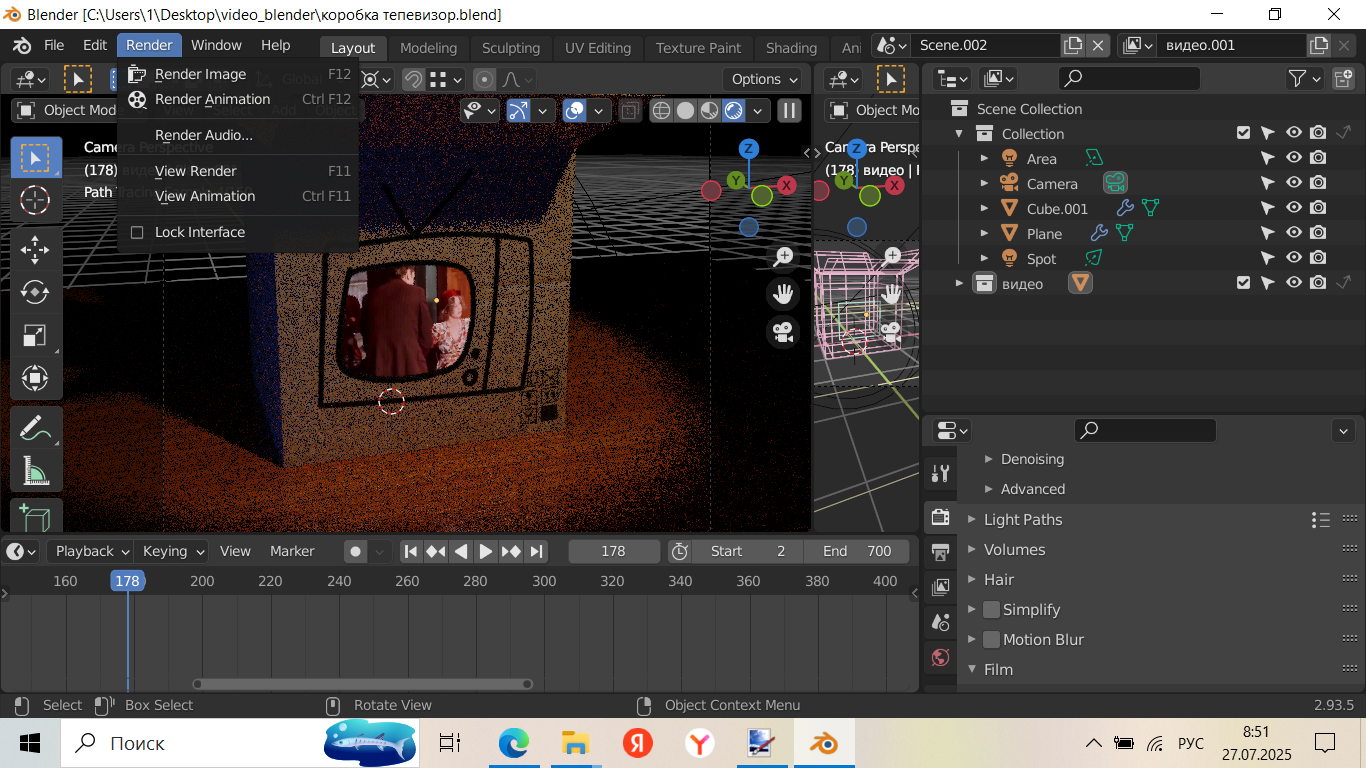Open the Playback dropdown in timeline
The height and width of the screenshot is (768, 1366).
pos(91,551)
